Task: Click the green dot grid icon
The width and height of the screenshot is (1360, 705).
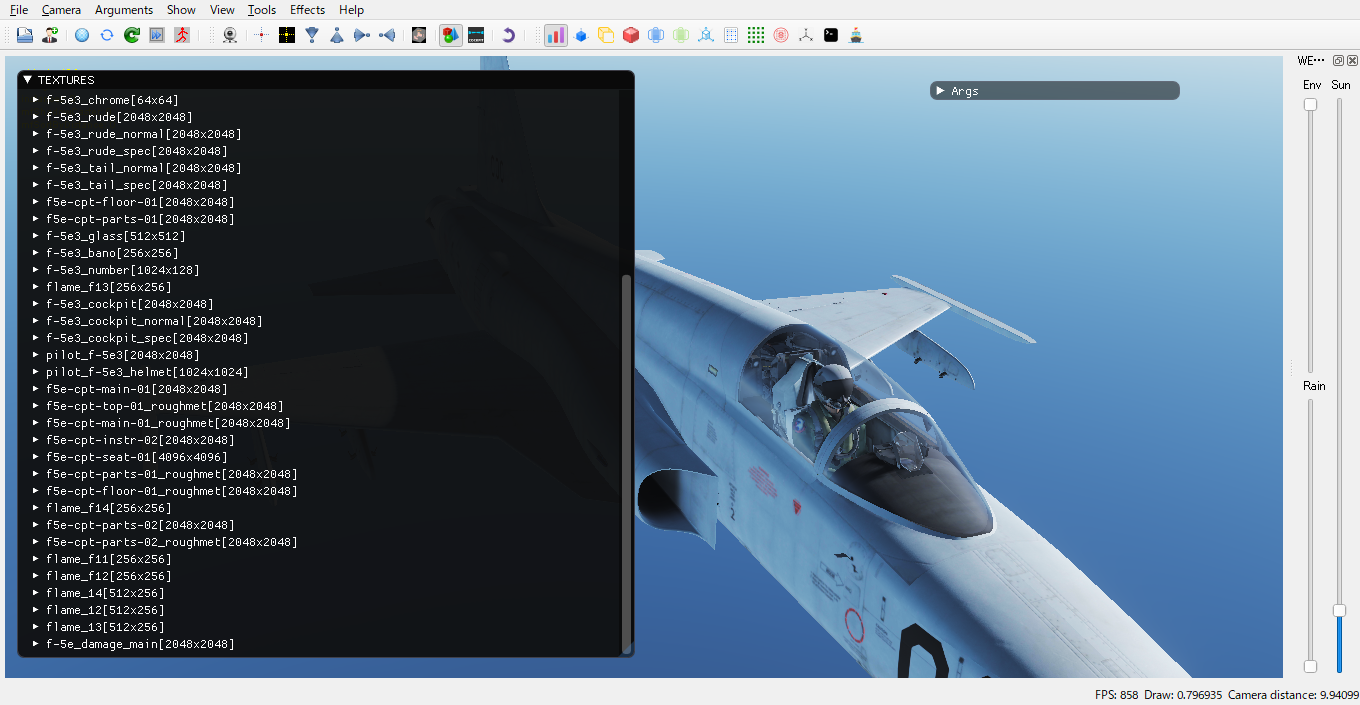Action: click(756, 35)
